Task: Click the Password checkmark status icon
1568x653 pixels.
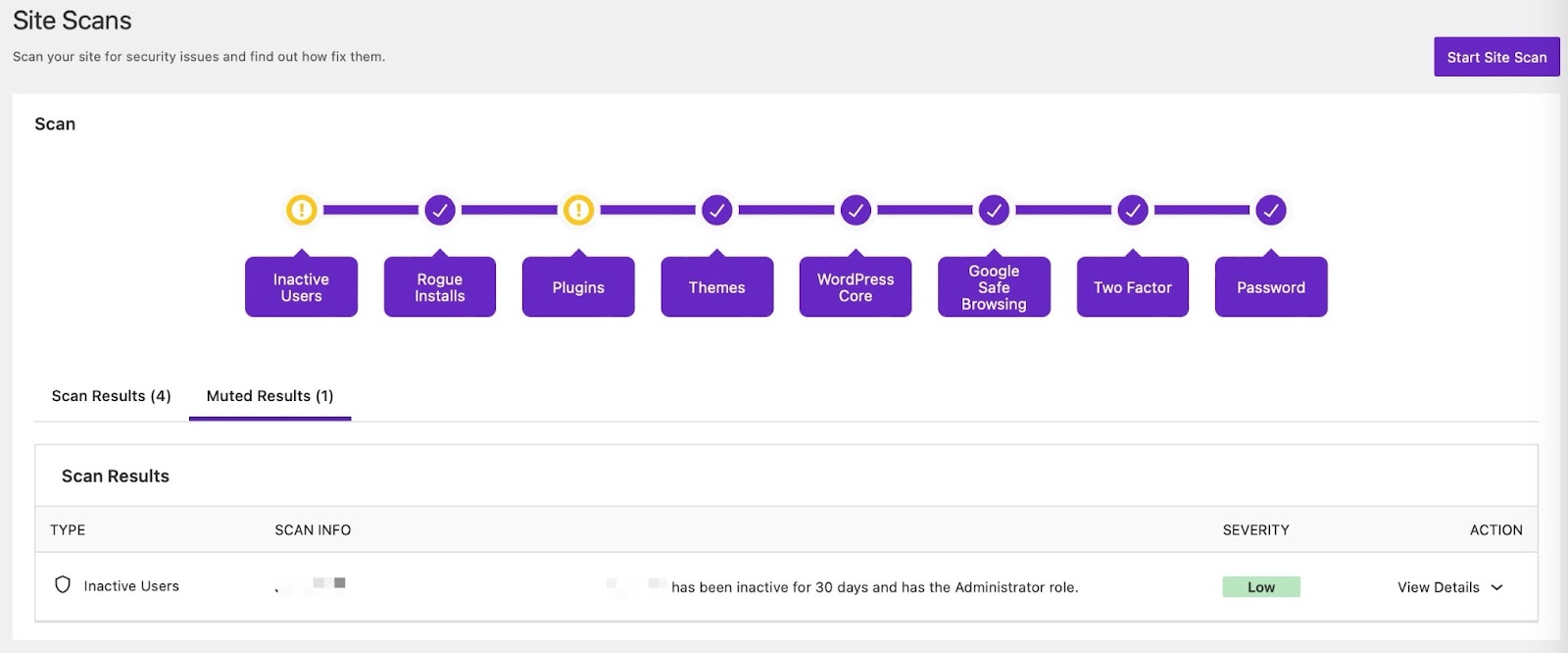Action: pos(1271,210)
